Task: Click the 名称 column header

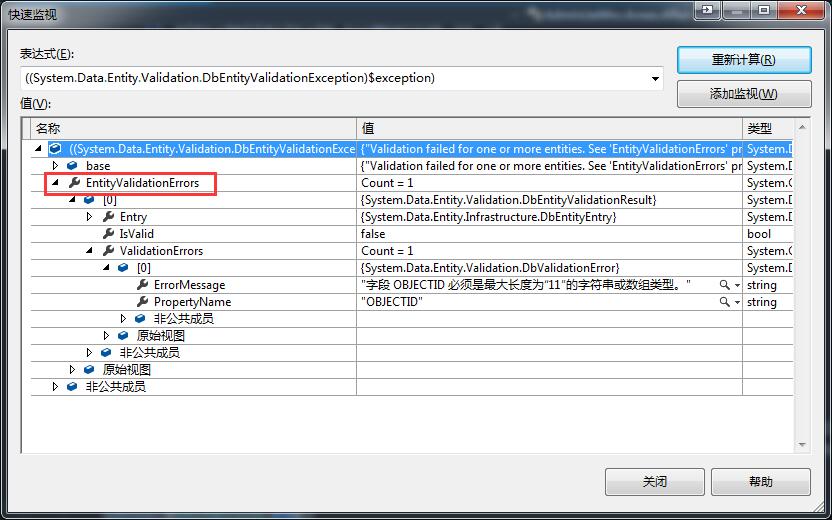Action: pyautogui.click(x=194, y=128)
